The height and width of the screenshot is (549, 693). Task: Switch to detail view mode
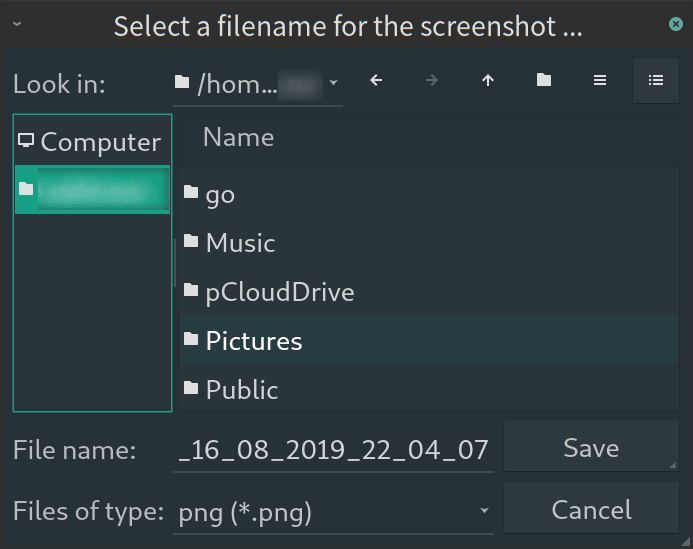(656, 80)
